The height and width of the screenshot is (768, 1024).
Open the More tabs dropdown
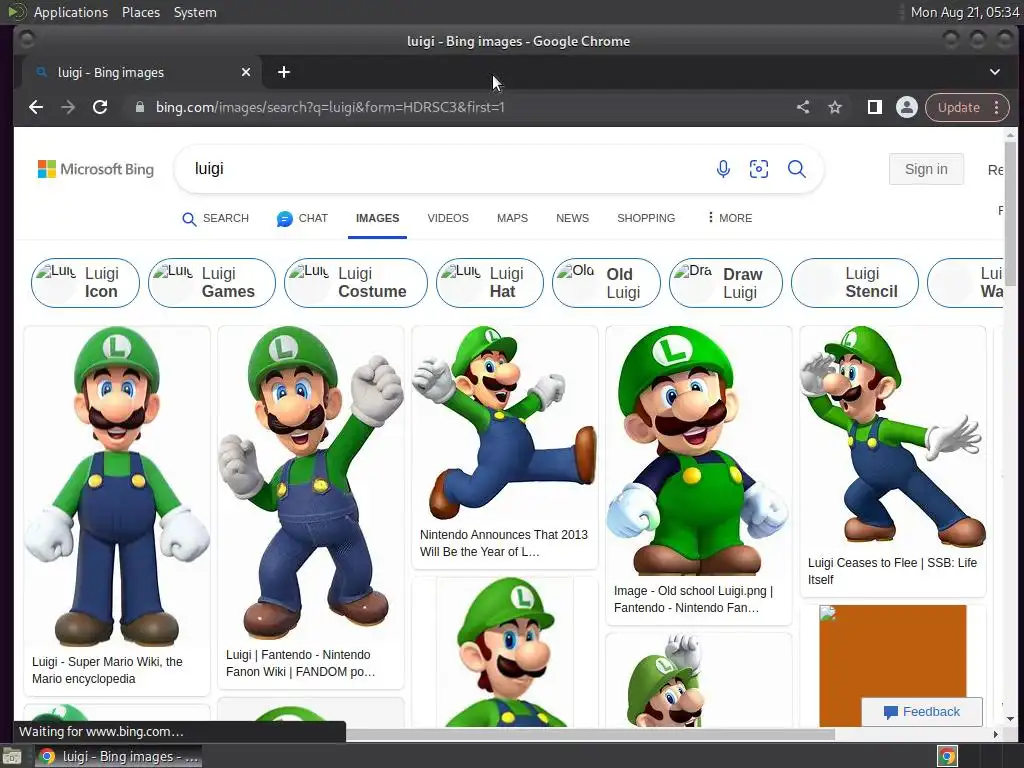729,218
